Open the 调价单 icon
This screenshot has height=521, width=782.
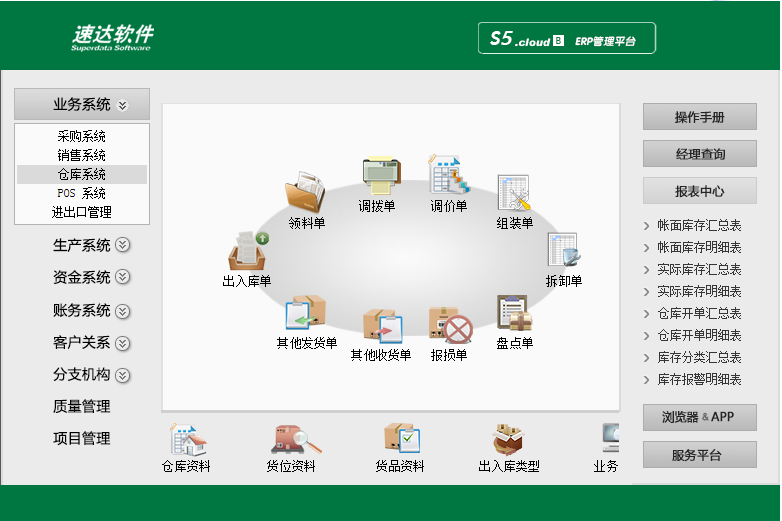[x=449, y=174]
